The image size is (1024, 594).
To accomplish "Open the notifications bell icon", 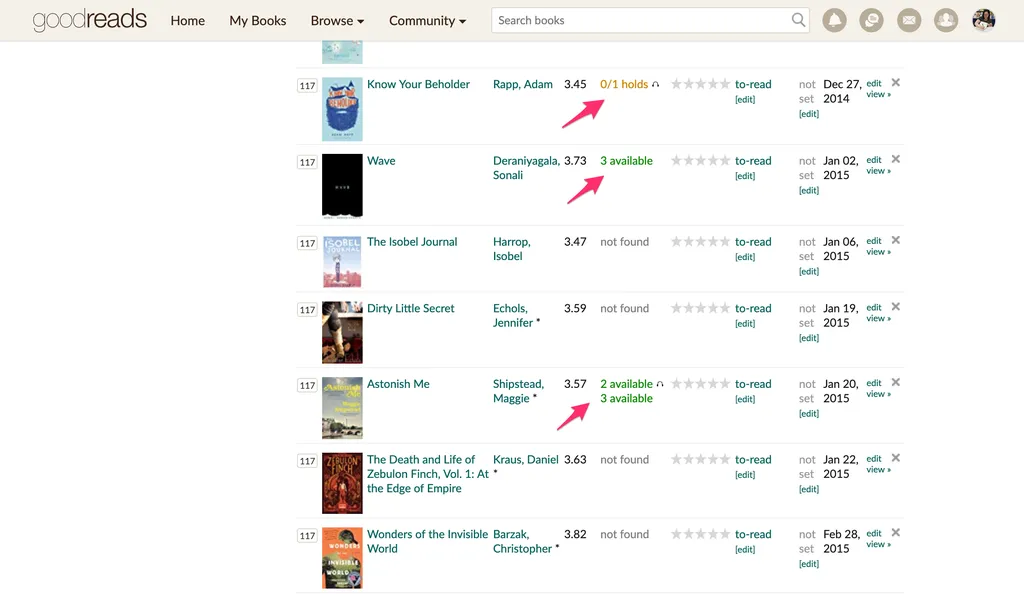I will pos(834,20).
